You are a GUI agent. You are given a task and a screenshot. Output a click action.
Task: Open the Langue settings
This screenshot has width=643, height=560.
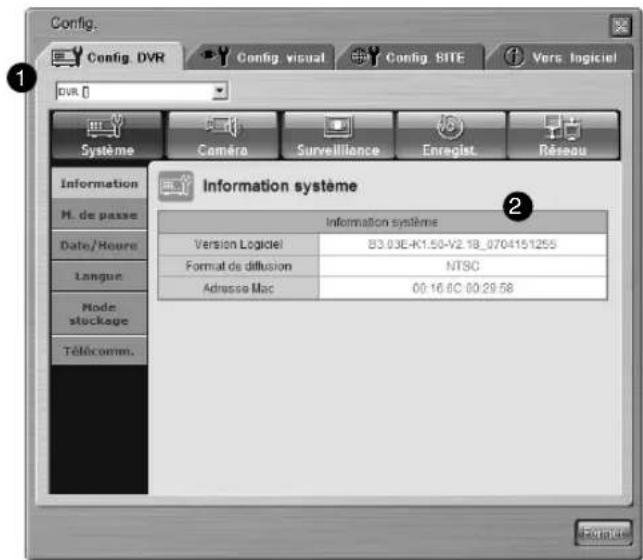coord(99,276)
